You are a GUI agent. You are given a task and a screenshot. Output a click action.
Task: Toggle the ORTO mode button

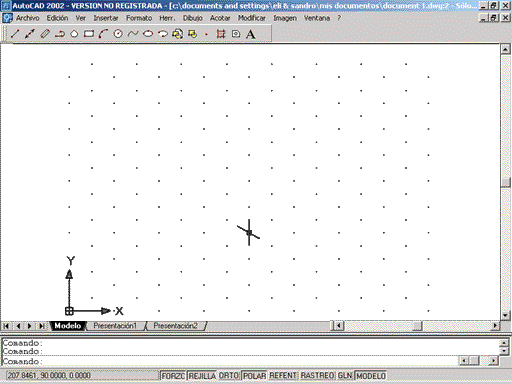[229, 376]
